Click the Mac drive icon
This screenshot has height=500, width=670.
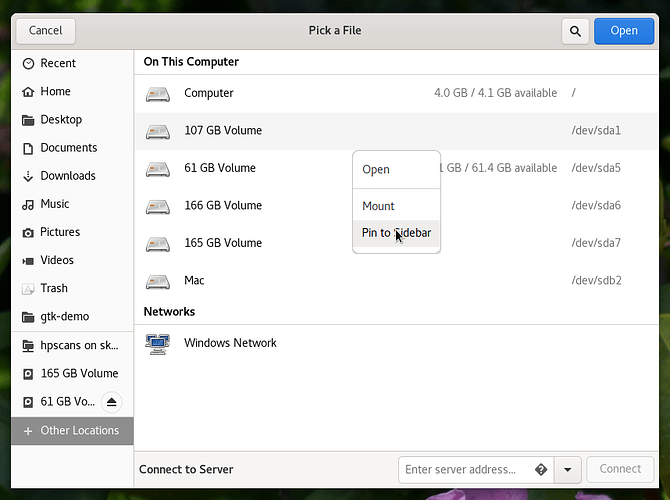click(158, 281)
